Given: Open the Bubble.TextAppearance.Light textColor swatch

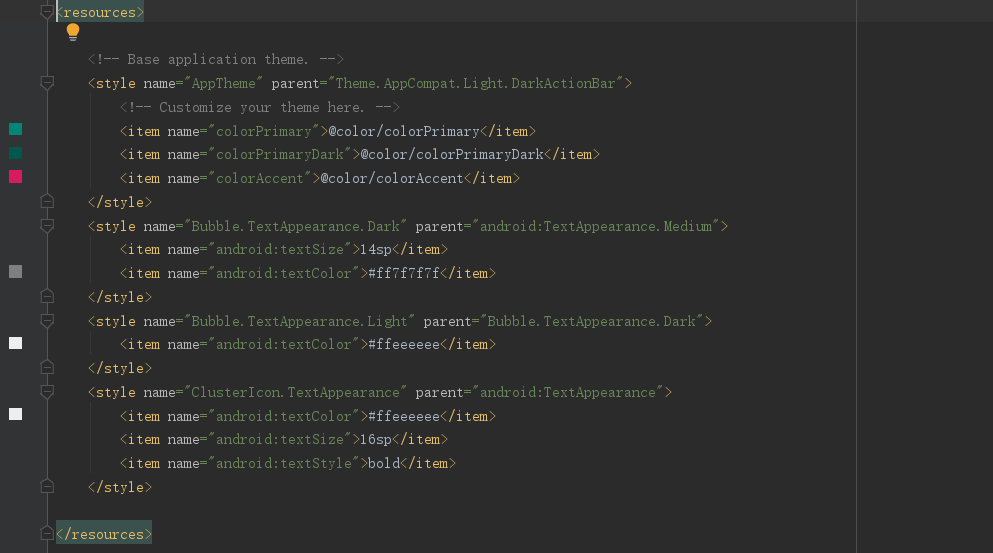Looking at the screenshot, I should tap(16, 343).
